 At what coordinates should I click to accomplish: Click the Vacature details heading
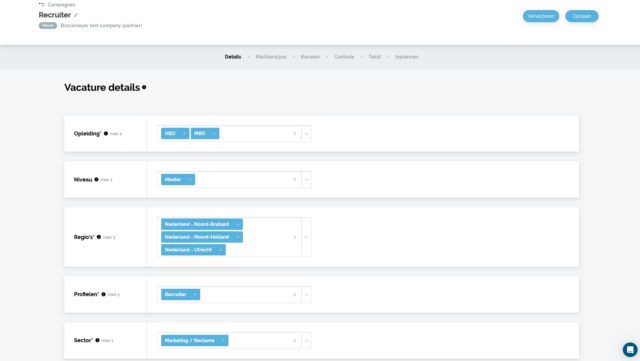(102, 87)
